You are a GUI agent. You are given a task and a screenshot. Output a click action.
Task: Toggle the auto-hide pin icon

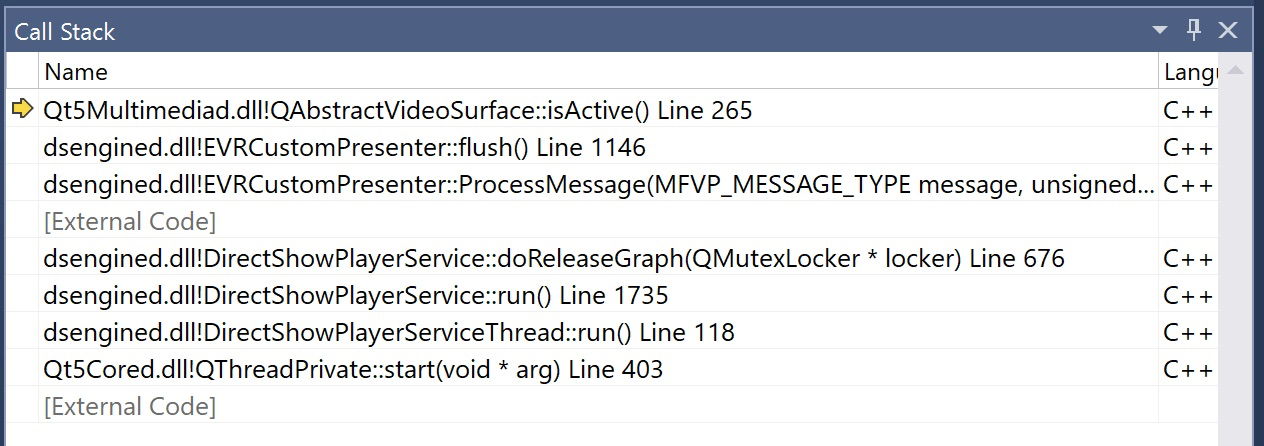point(1193,30)
